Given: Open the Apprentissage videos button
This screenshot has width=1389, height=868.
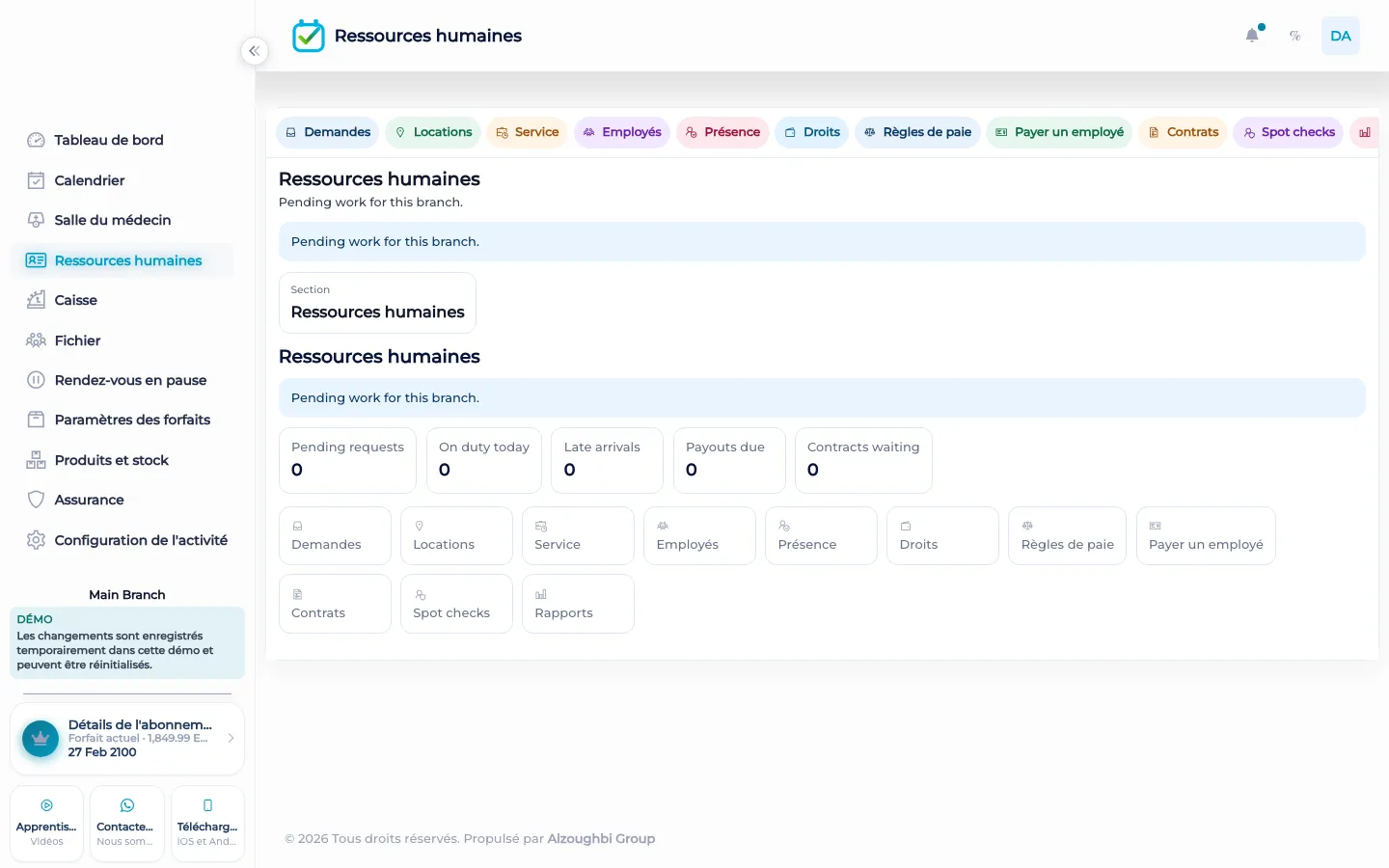Looking at the screenshot, I should coord(46,824).
